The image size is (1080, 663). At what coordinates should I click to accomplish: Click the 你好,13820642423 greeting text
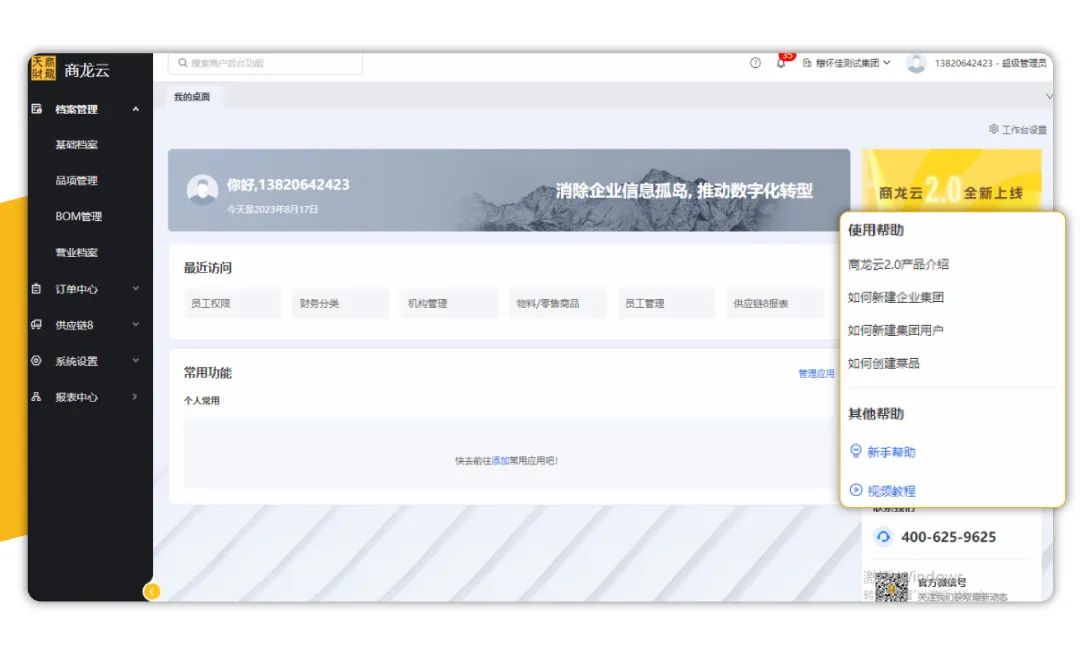[x=288, y=185]
